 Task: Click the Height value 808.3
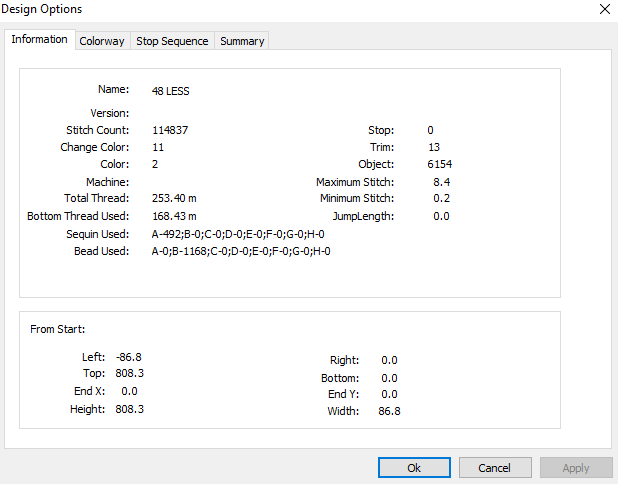coord(130,409)
